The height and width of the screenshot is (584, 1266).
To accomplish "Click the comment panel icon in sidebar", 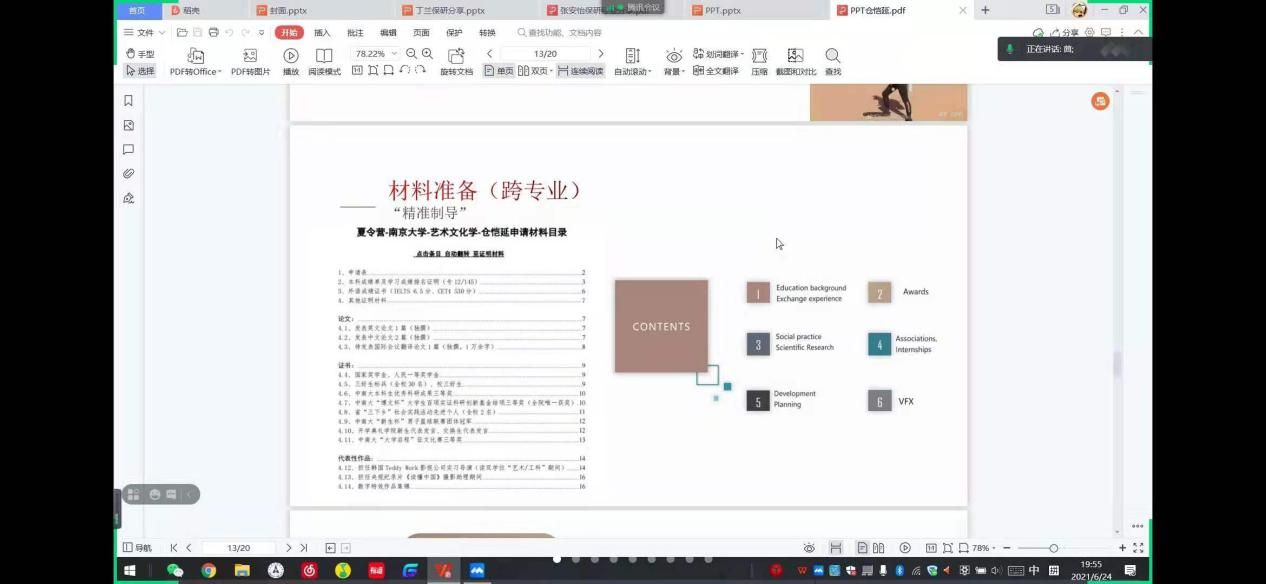I will tap(128, 150).
